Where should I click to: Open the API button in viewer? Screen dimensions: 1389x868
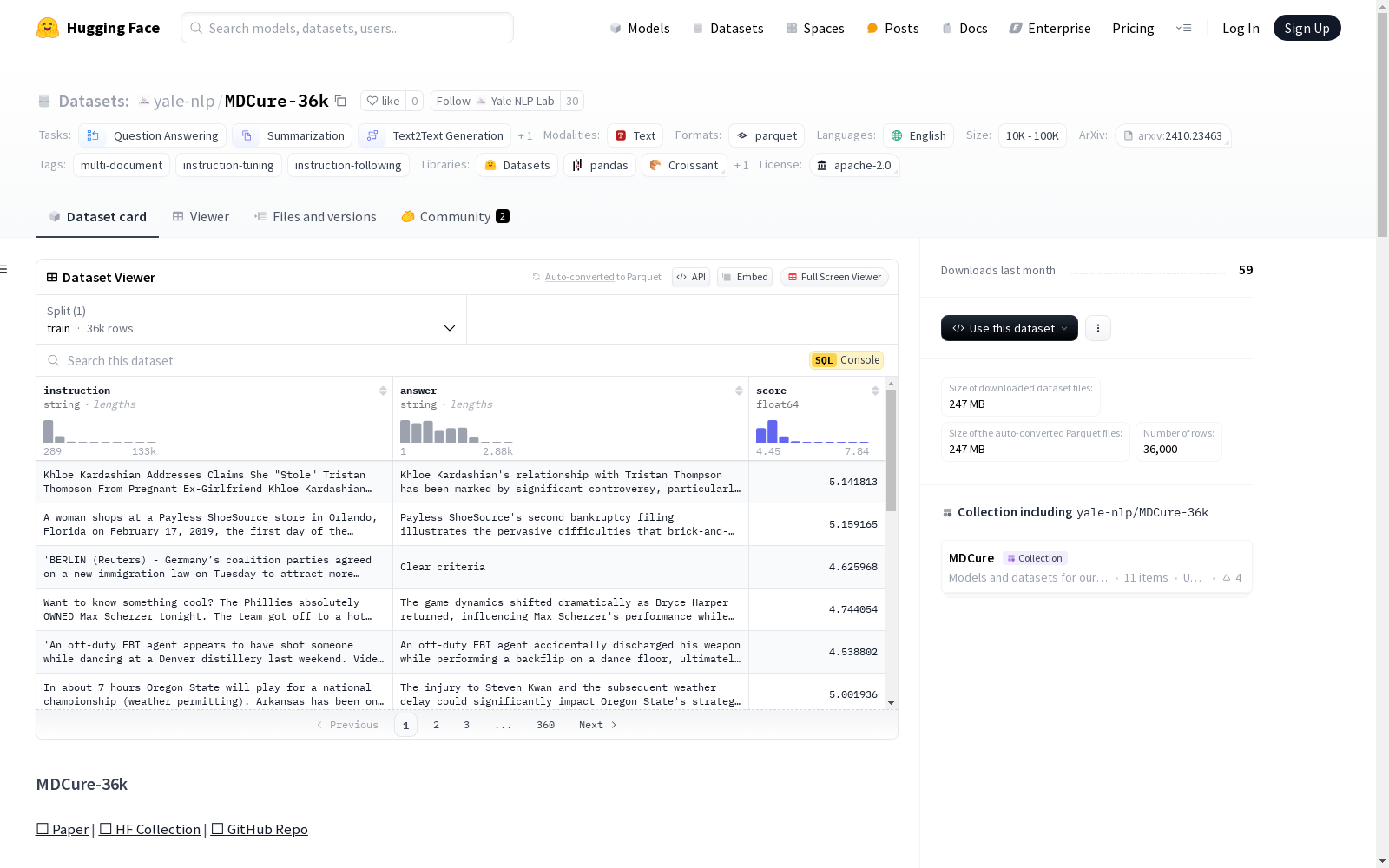pos(691,277)
